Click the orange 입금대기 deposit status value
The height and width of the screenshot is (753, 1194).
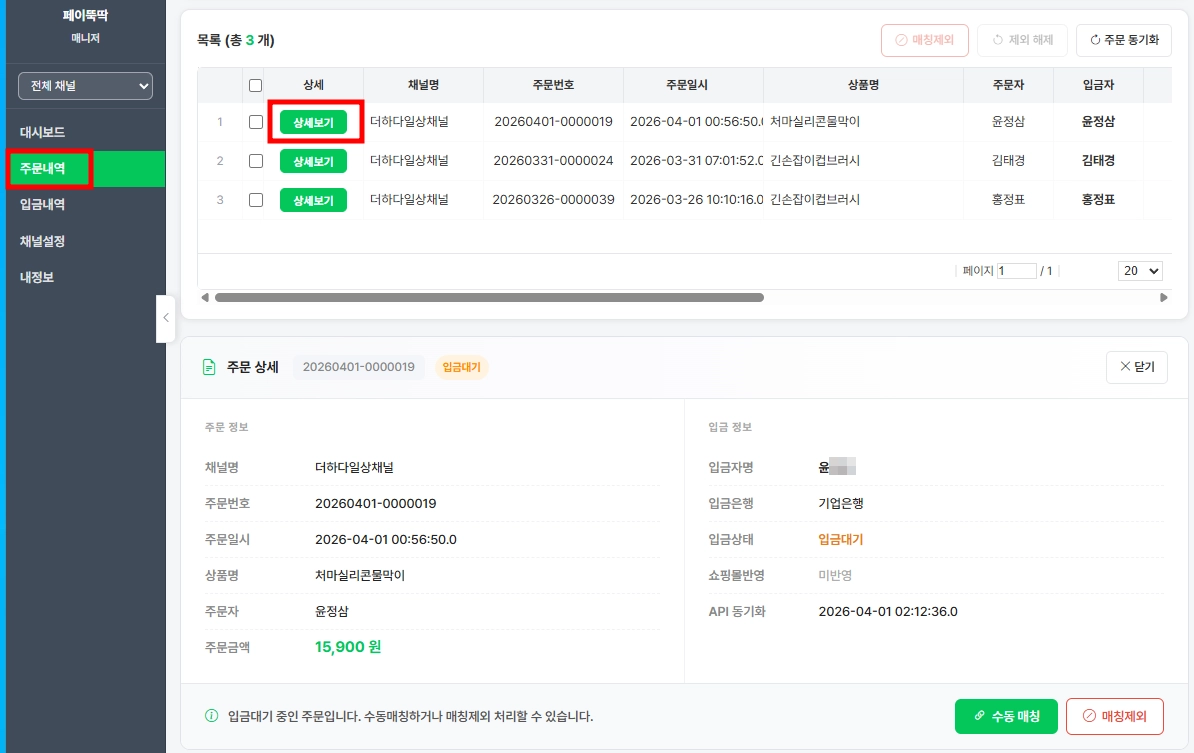pos(841,539)
